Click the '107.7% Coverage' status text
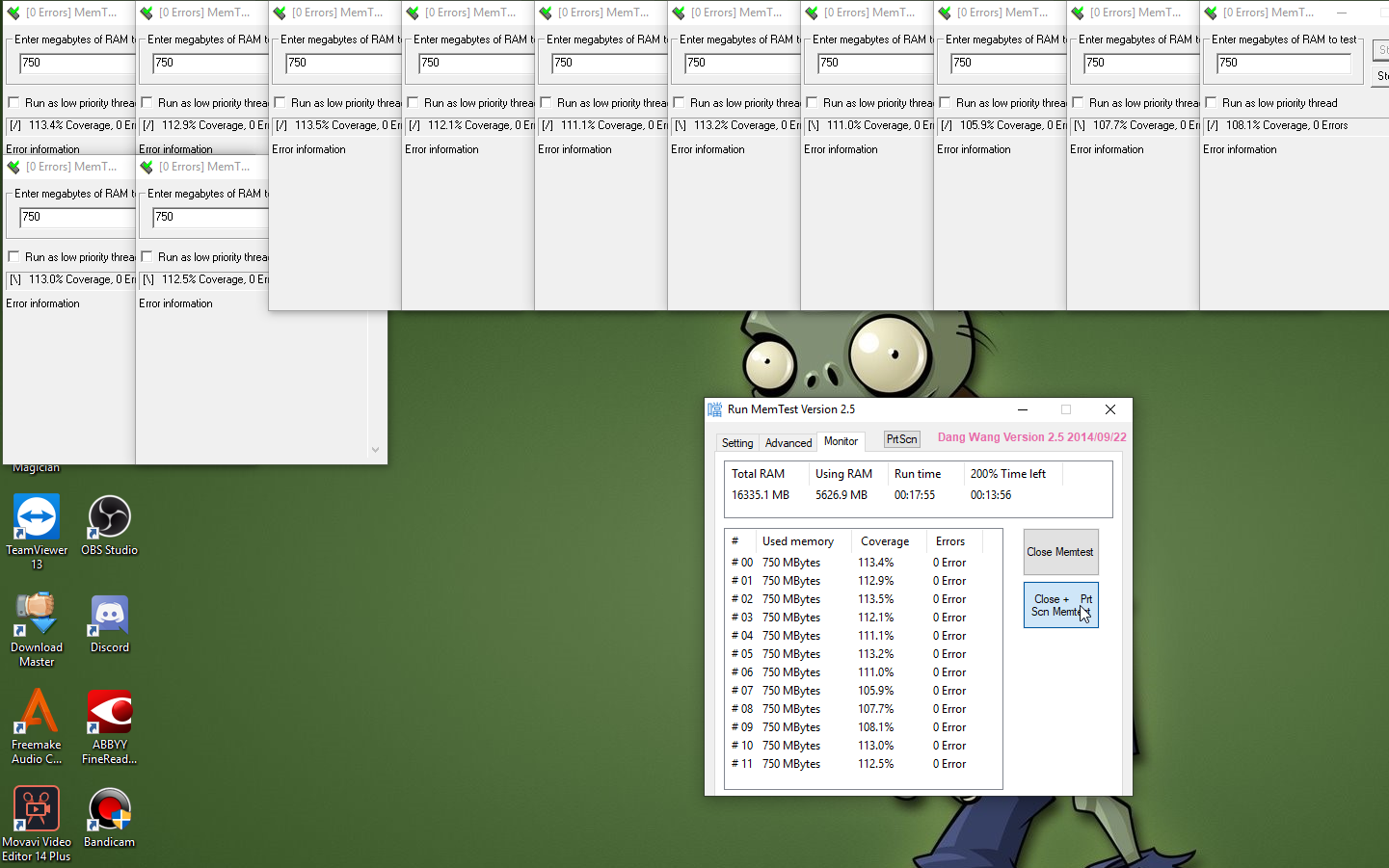Image resolution: width=1389 pixels, height=868 pixels. 1134,125
